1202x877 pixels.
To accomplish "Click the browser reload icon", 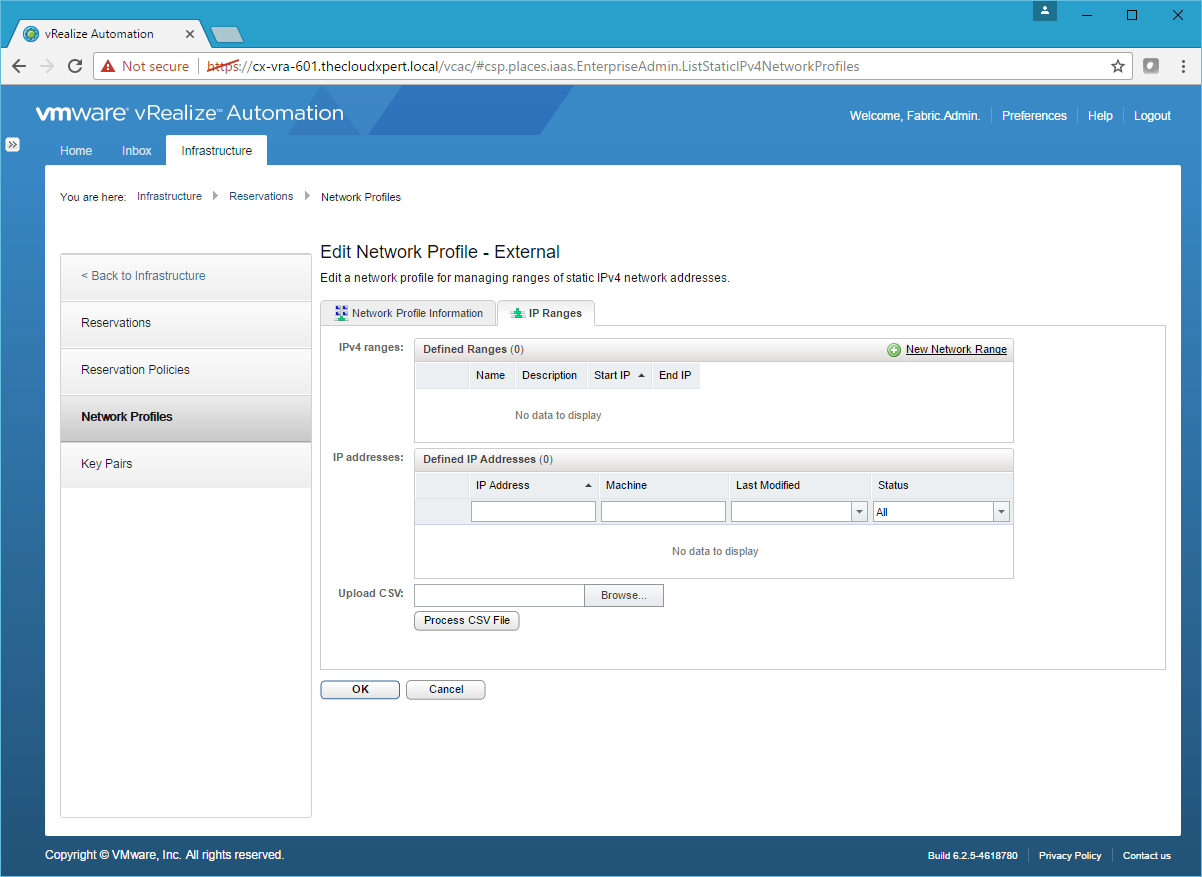I will pos(74,67).
